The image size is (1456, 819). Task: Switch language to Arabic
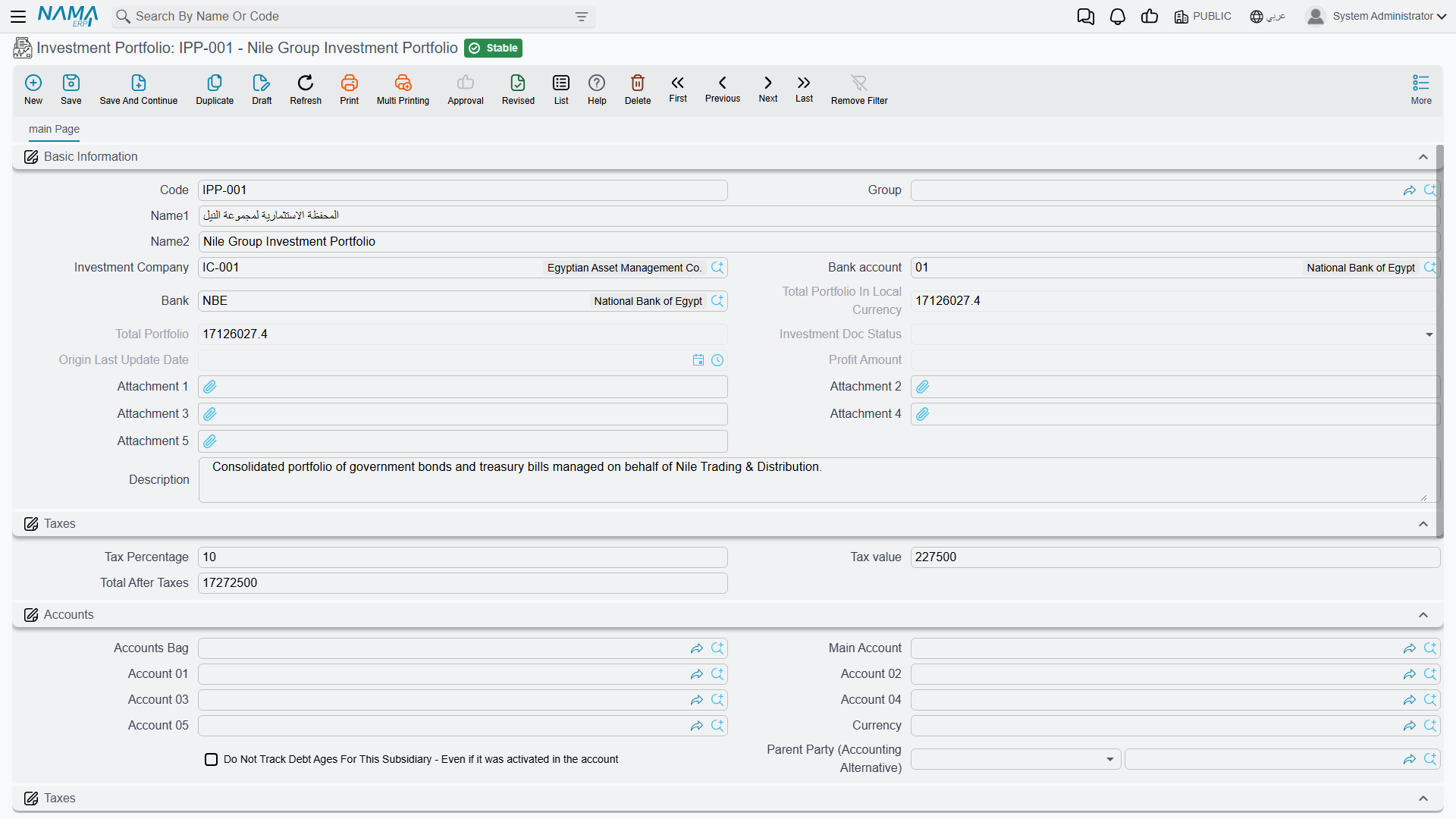tap(1268, 17)
